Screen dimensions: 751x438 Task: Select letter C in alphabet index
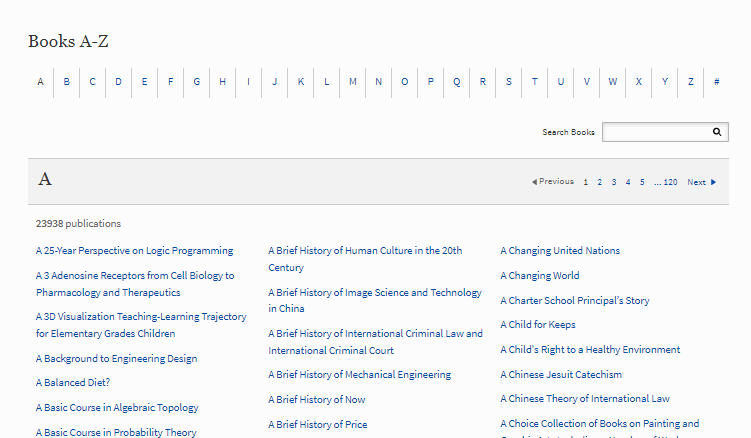(92, 81)
